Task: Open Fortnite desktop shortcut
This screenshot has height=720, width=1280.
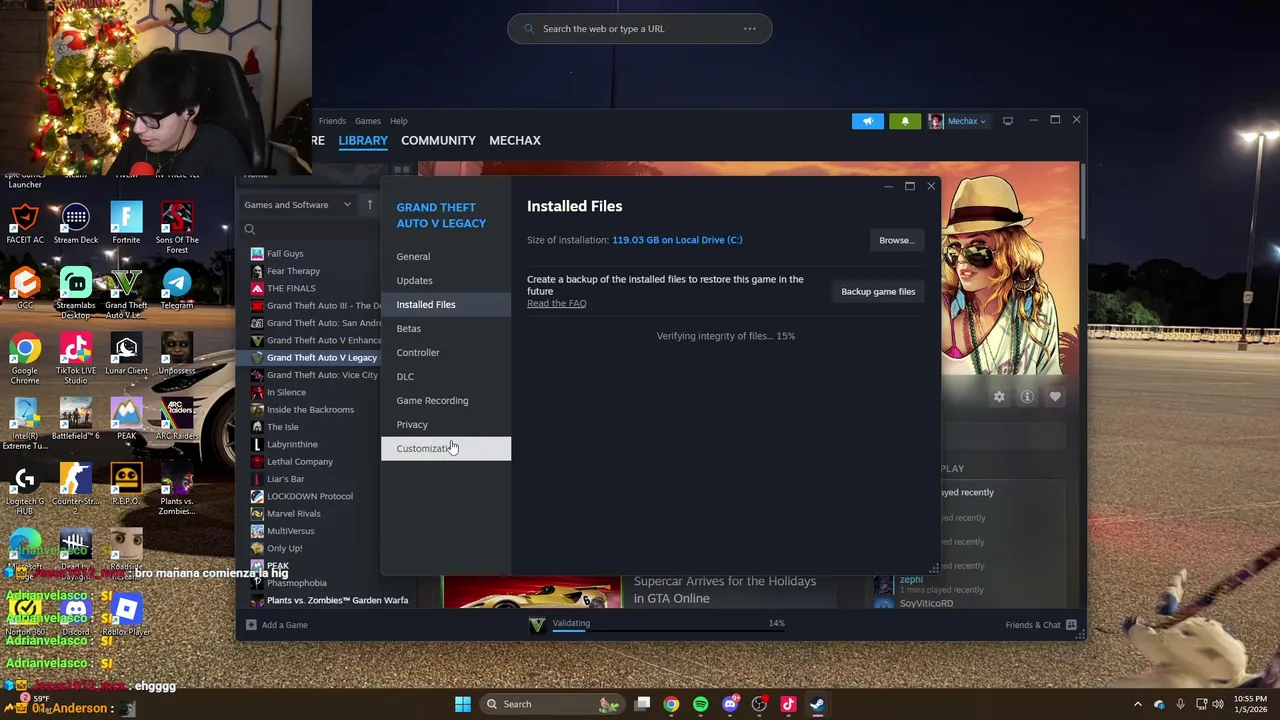Action: click(126, 224)
